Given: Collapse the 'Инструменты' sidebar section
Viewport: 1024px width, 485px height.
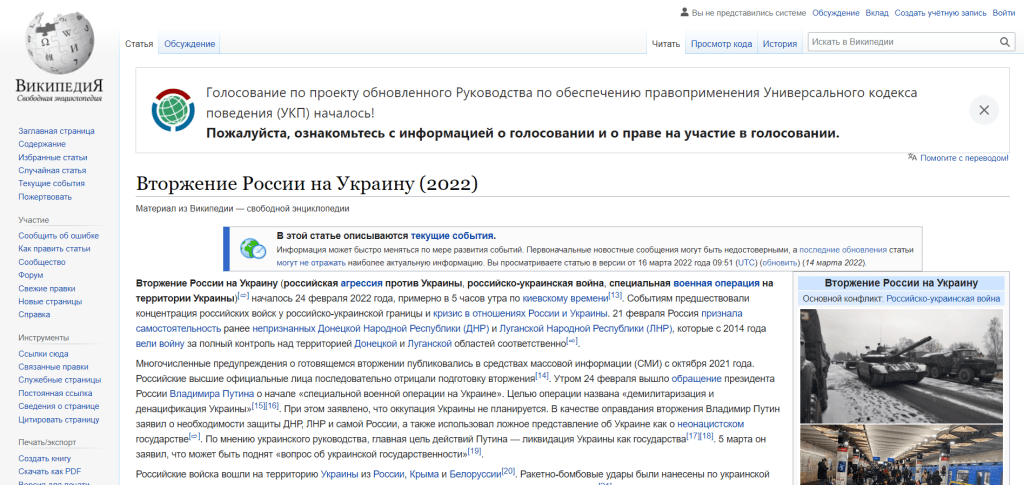Looking at the screenshot, I should [x=44, y=338].
